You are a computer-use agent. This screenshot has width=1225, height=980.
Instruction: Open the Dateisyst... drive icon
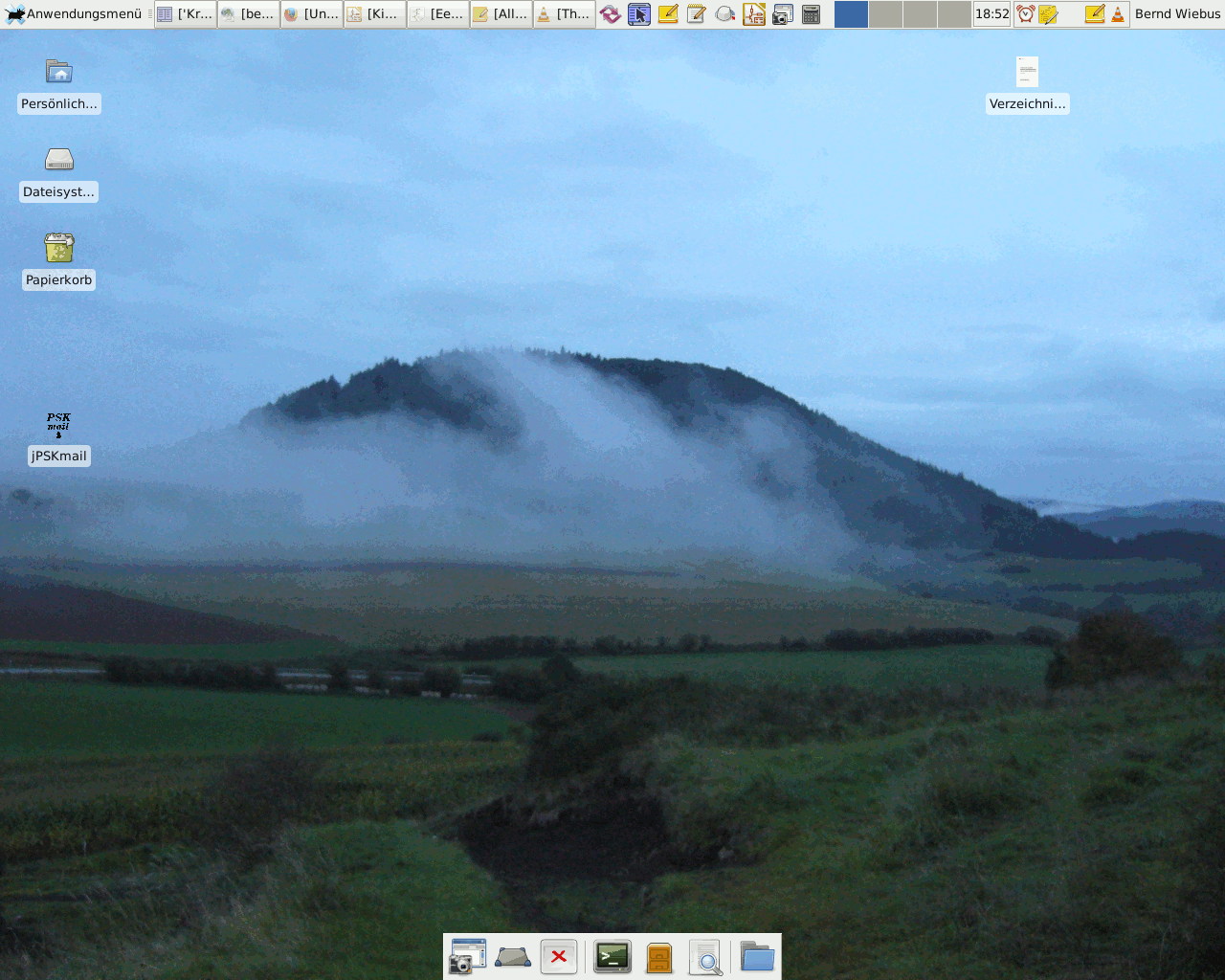pos(59,173)
